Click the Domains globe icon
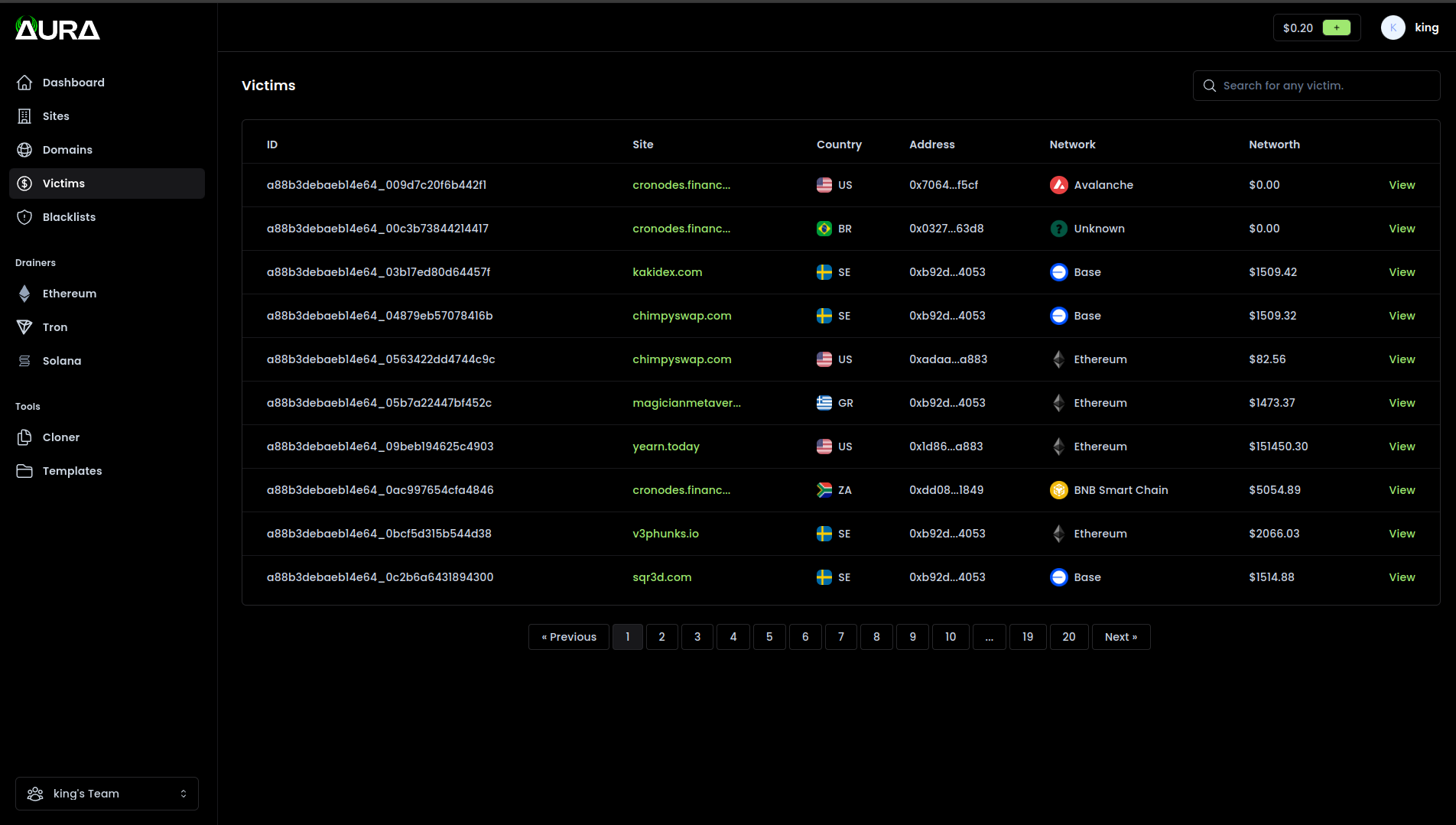The width and height of the screenshot is (1456, 825). click(24, 150)
